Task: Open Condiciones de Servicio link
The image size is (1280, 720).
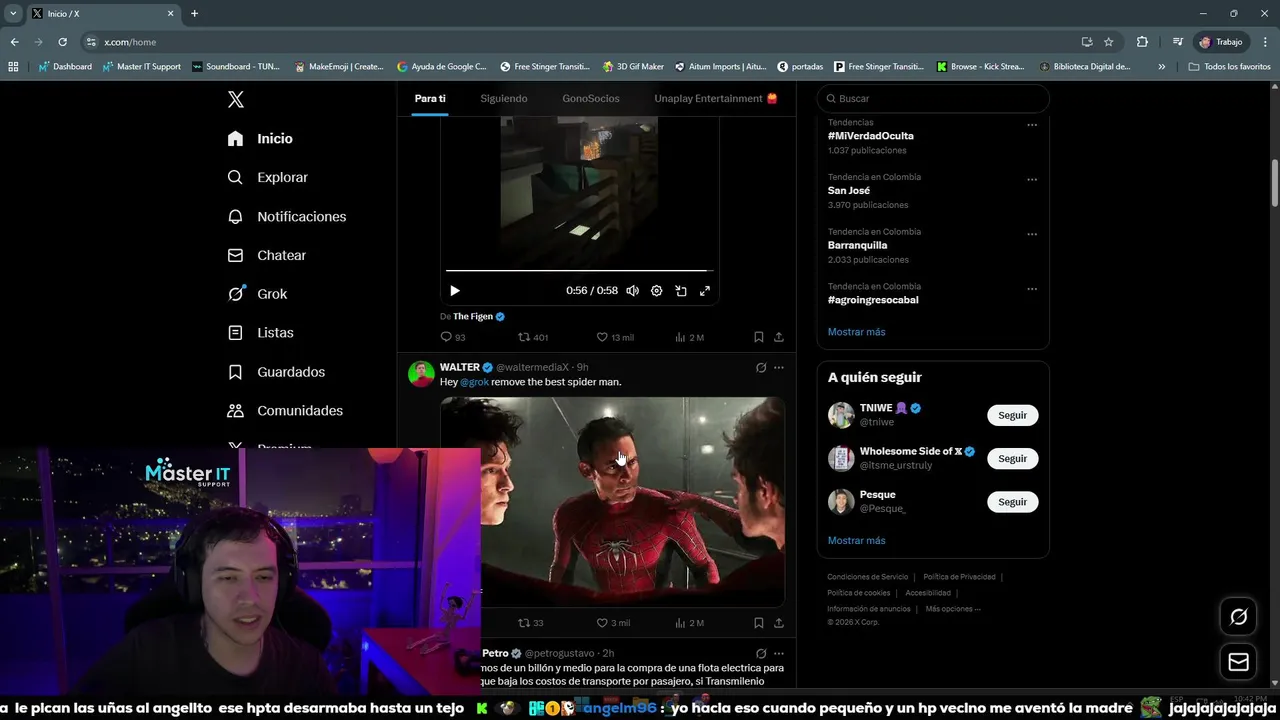Action: click(867, 577)
